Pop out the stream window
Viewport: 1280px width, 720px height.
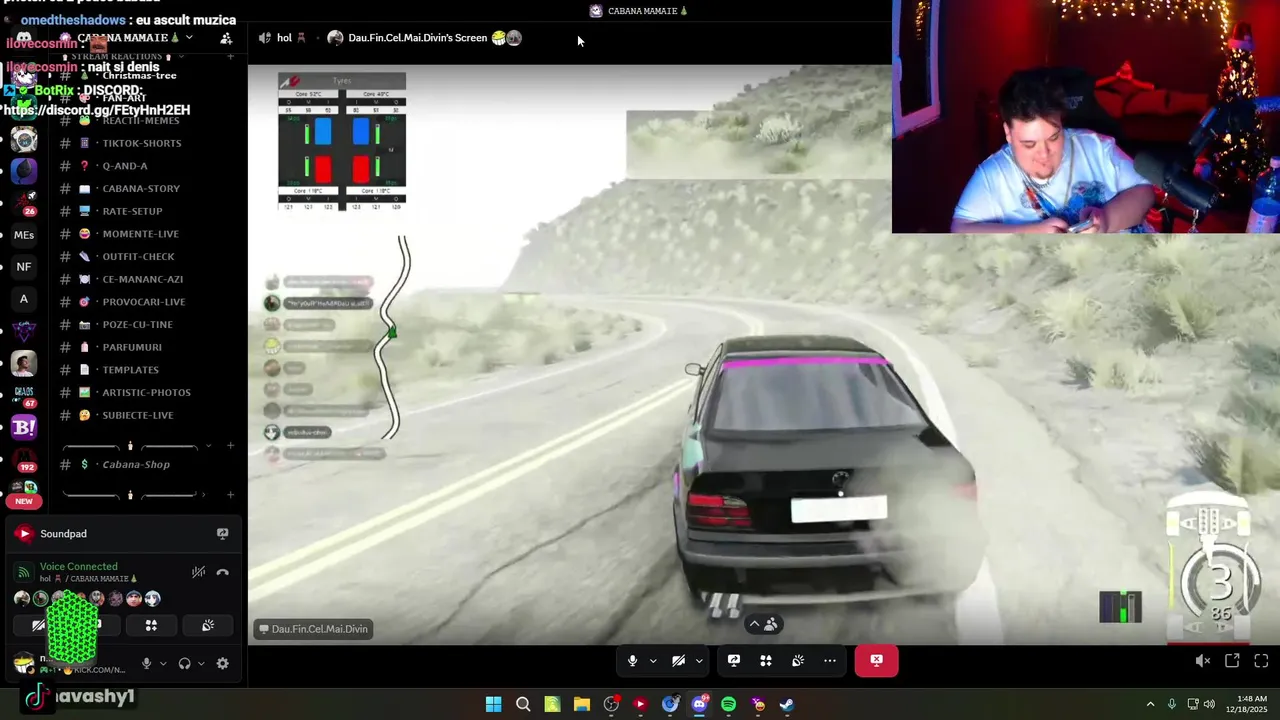tap(1232, 661)
